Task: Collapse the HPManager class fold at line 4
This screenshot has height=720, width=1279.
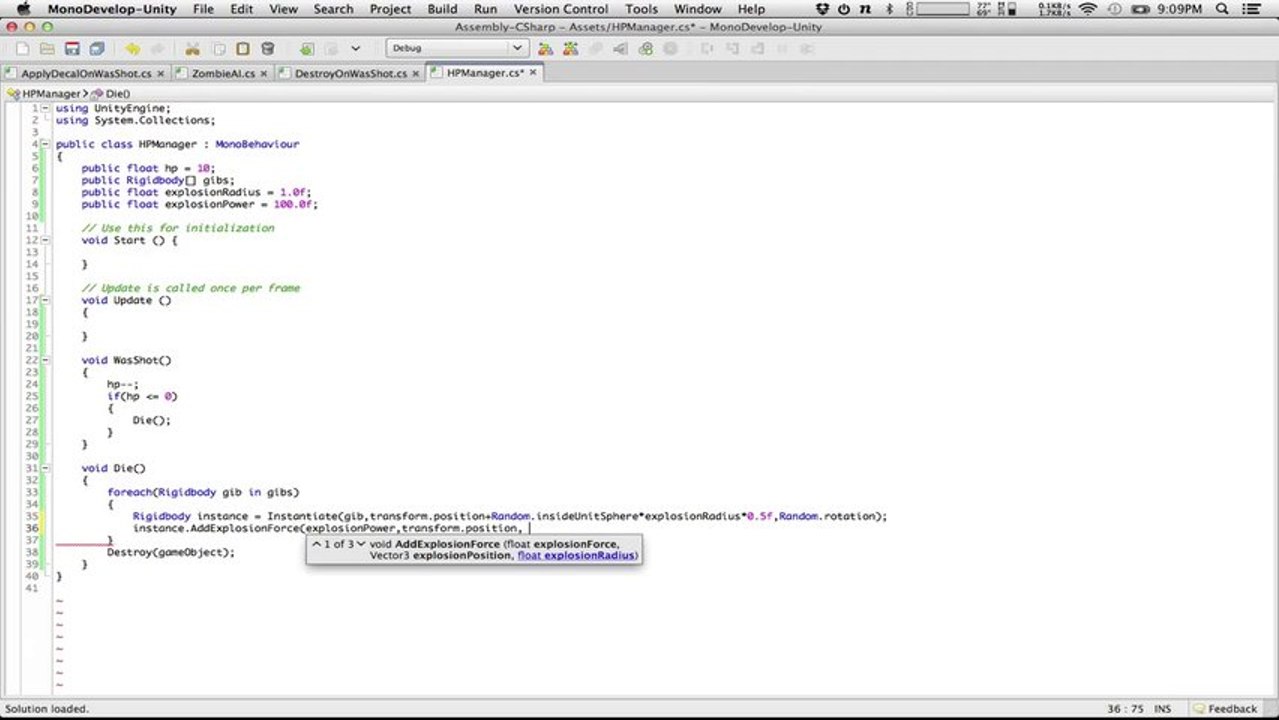Action: coord(45,144)
